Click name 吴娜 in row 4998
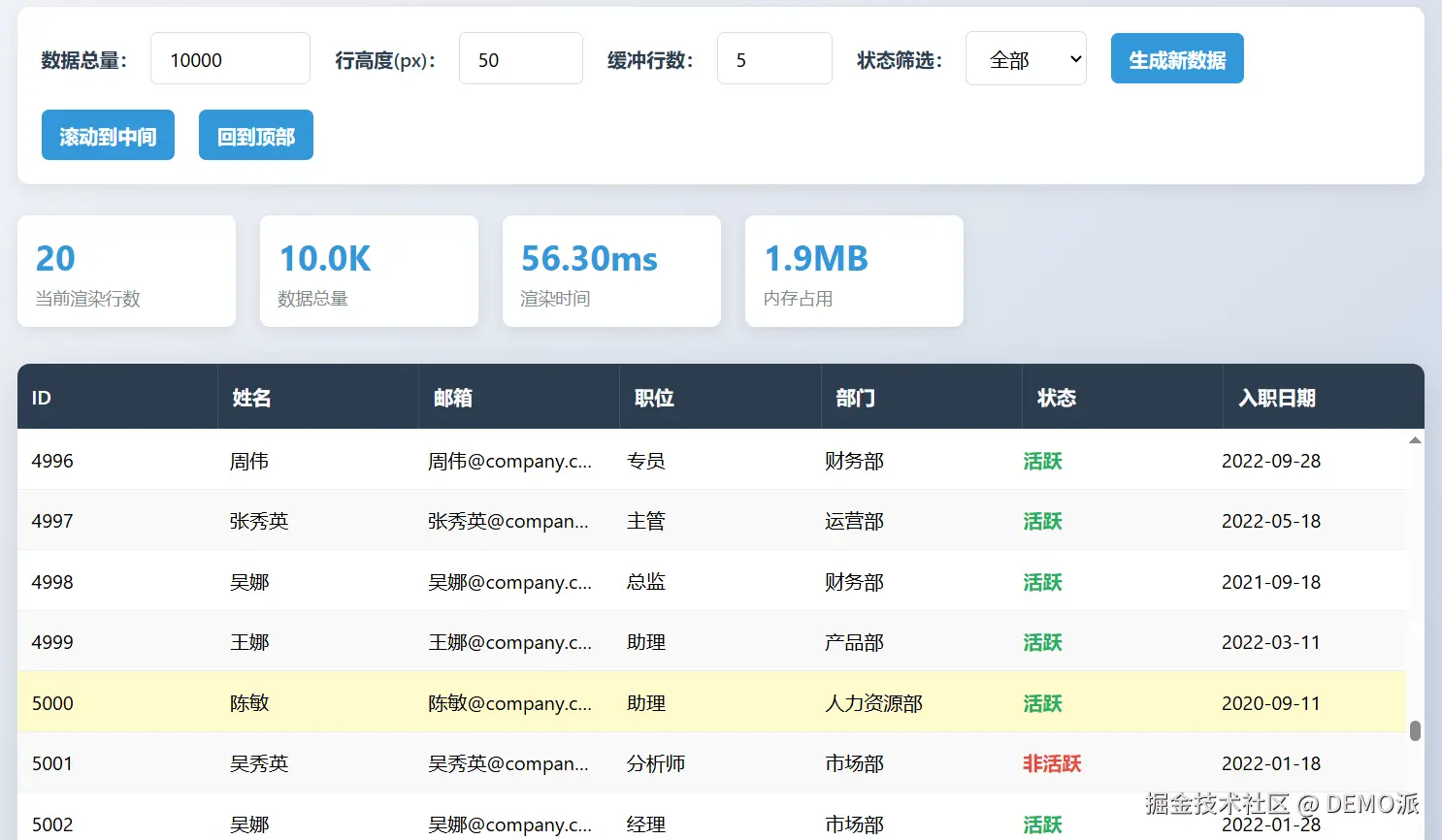Image resolution: width=1442 pixels, height=840 pixels. click(249, 582)
